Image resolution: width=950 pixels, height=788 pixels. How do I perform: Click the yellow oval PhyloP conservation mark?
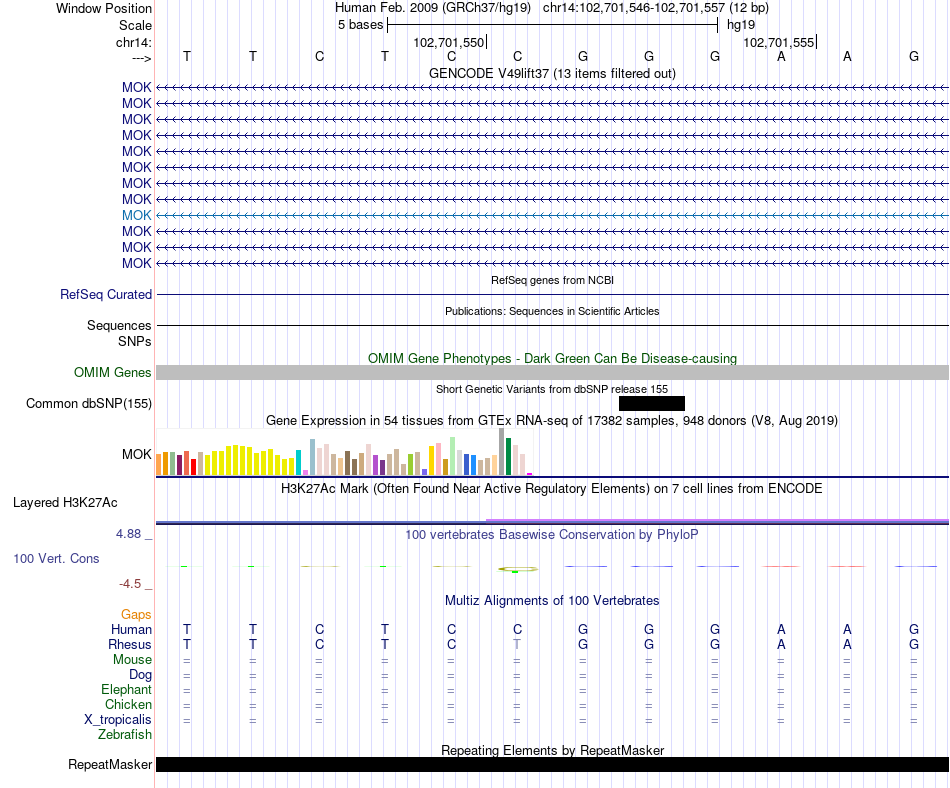[x=517, y=569]
